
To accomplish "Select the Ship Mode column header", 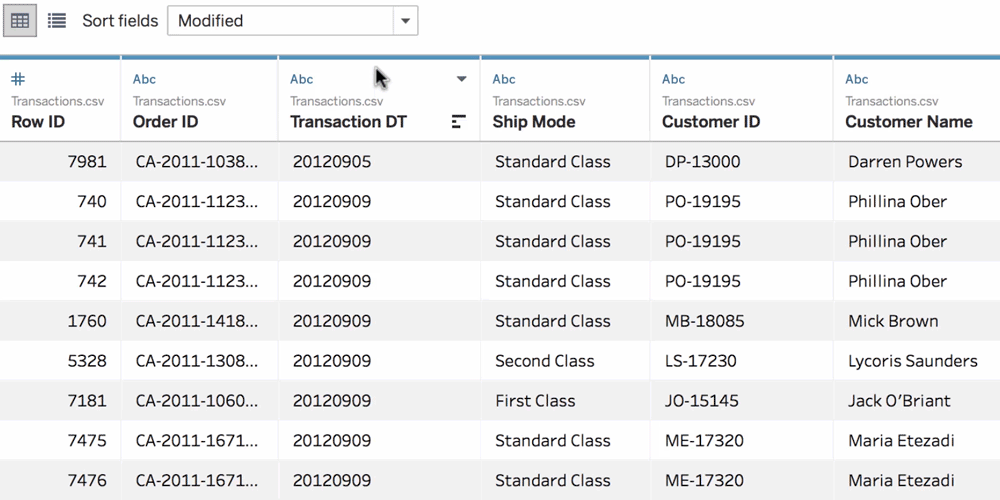I will [565, 100].
